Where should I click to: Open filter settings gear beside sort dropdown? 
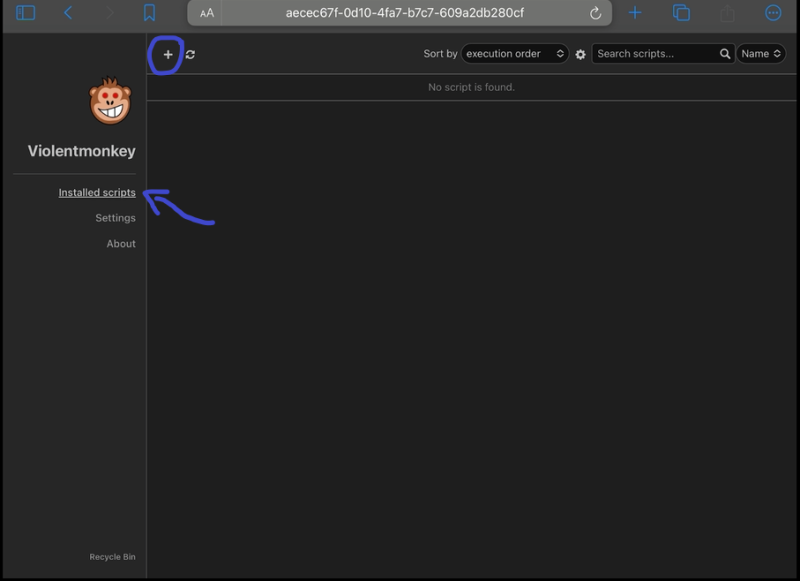pos(580,55)
